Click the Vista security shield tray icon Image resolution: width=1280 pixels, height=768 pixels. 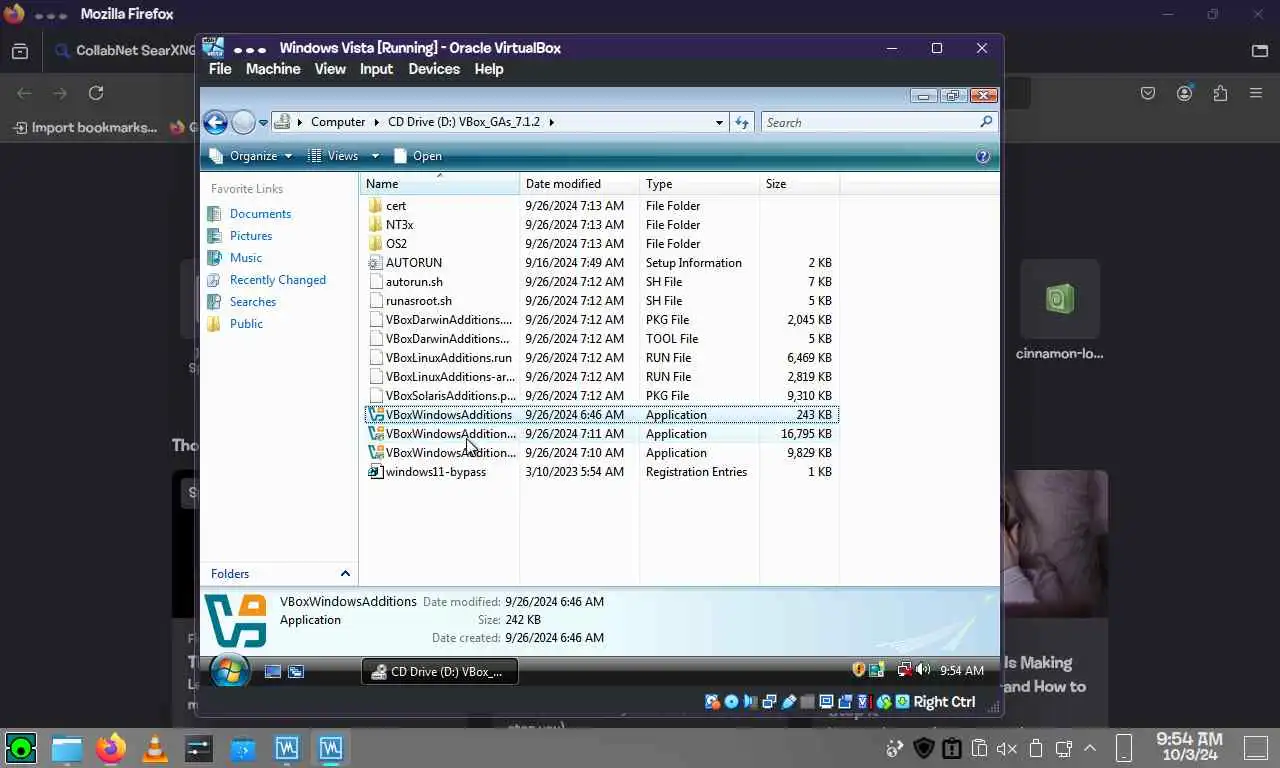click(x=858, y=670)
